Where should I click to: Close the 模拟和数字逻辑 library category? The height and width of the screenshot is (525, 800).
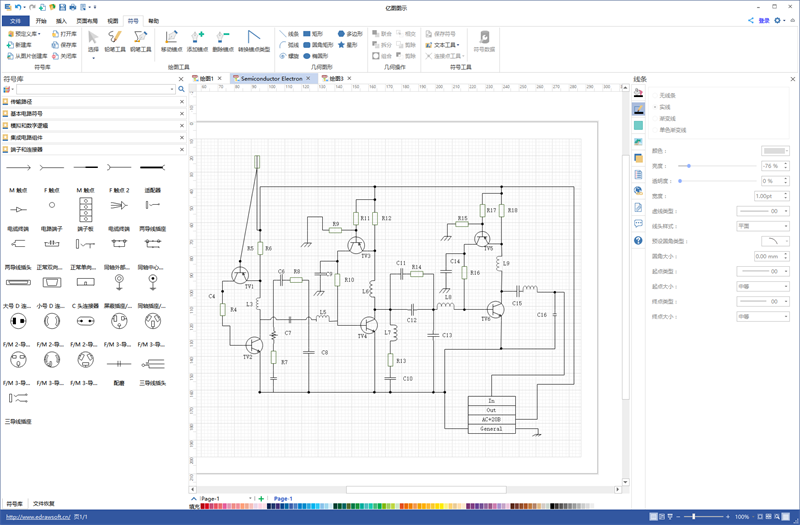click(182, 126)
